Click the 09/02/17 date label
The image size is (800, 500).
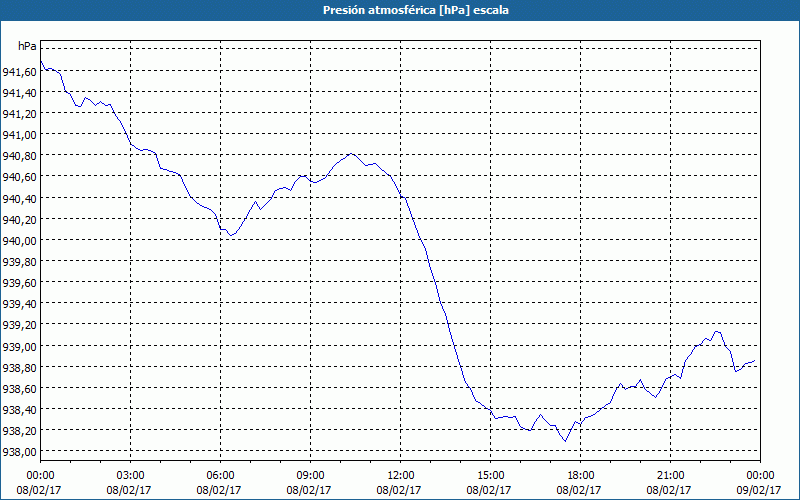point(759,490)
